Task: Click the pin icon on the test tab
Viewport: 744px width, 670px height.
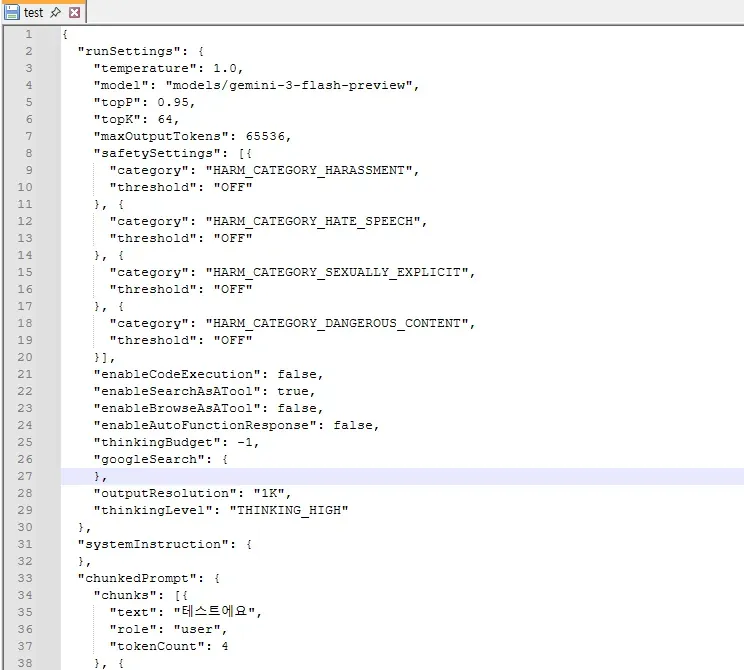Action: (x=55, y=13)
